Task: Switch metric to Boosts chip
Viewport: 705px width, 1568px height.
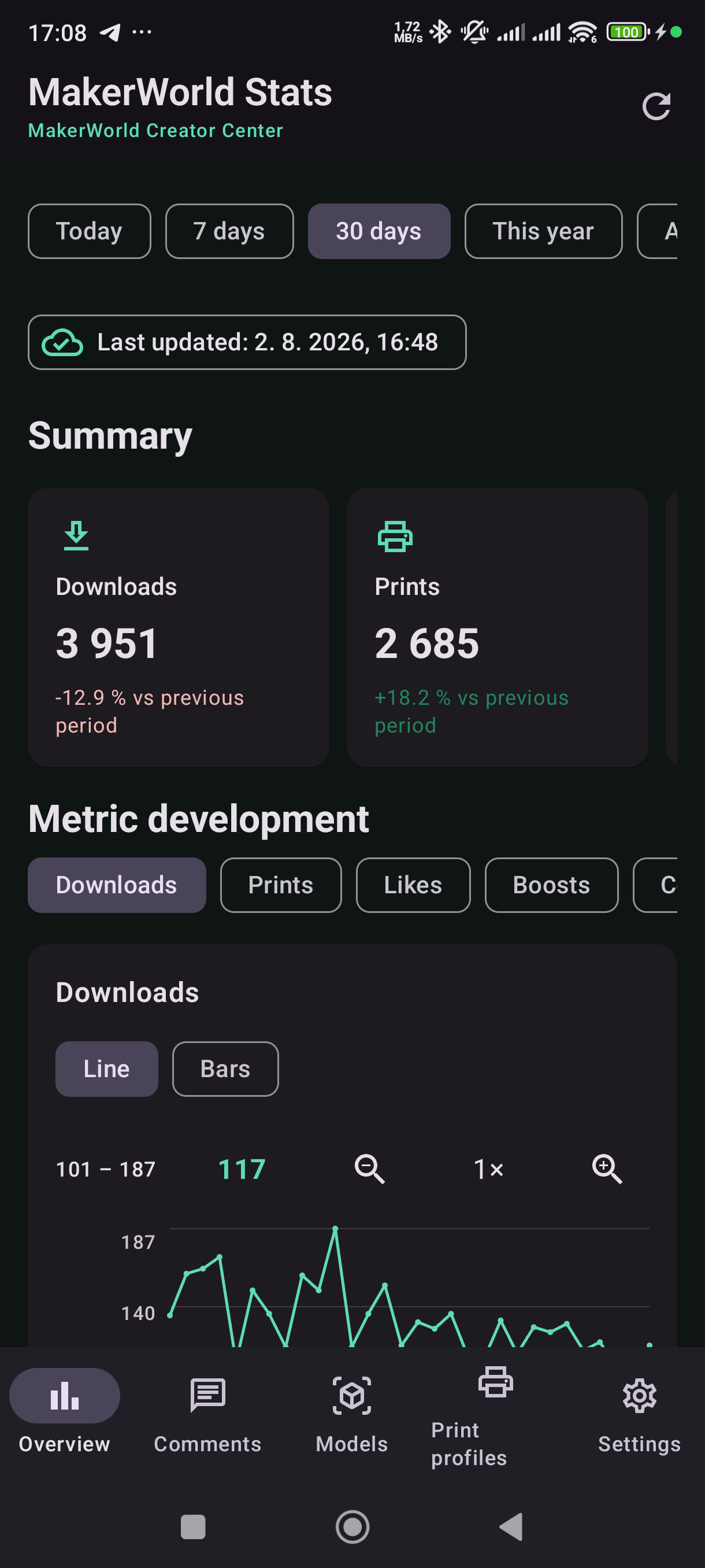Action: [x=552, y=885]
